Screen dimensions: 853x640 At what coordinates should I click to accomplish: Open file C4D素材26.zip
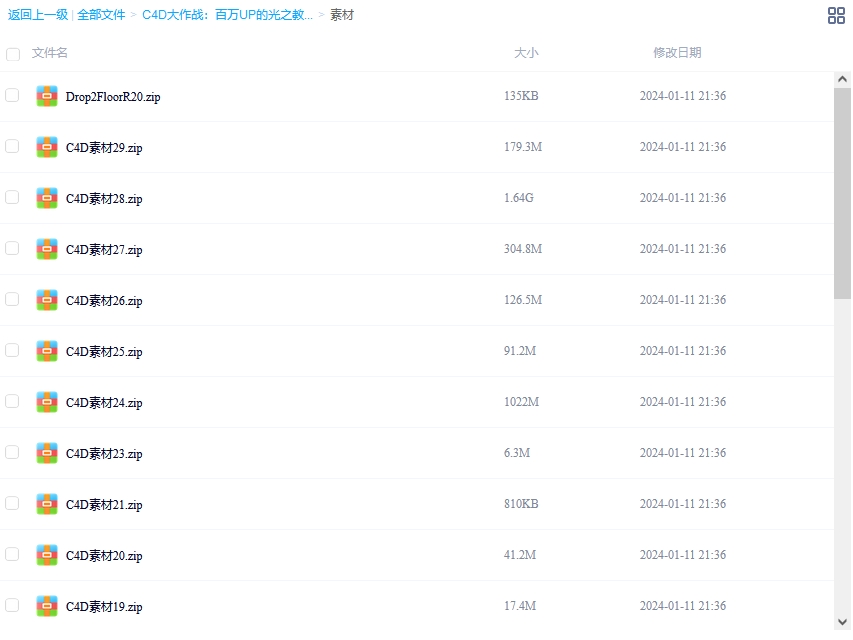104,301
